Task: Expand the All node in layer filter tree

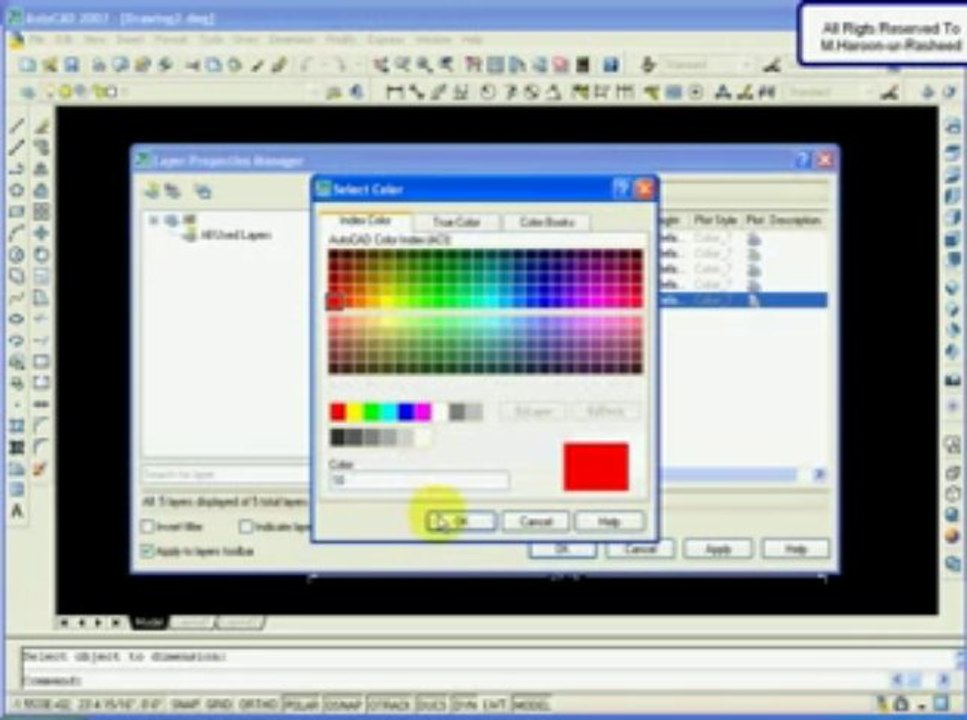Action: tap(154, 220)
